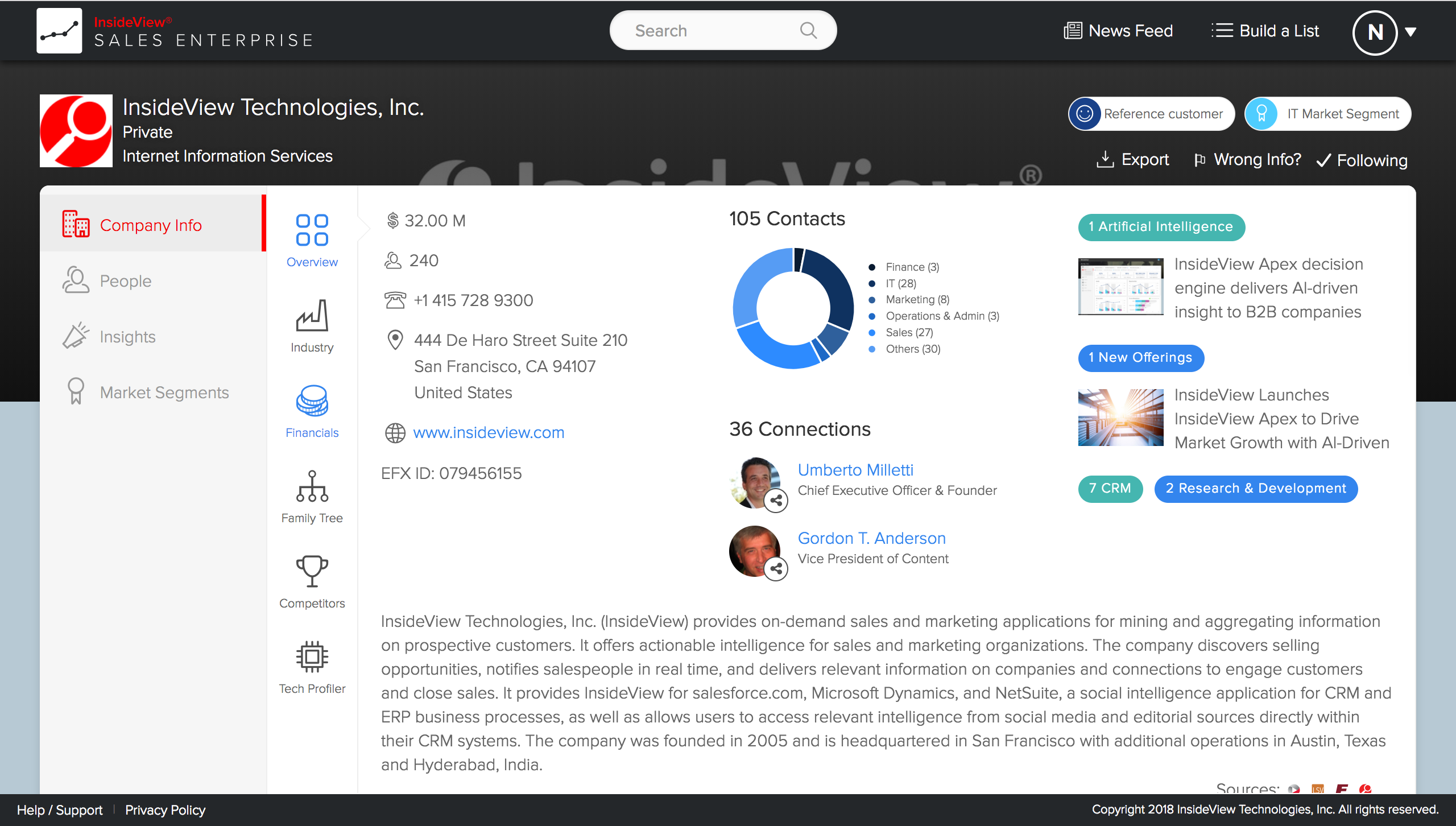Click the IT Market Segment icon

click(1262, 114)
